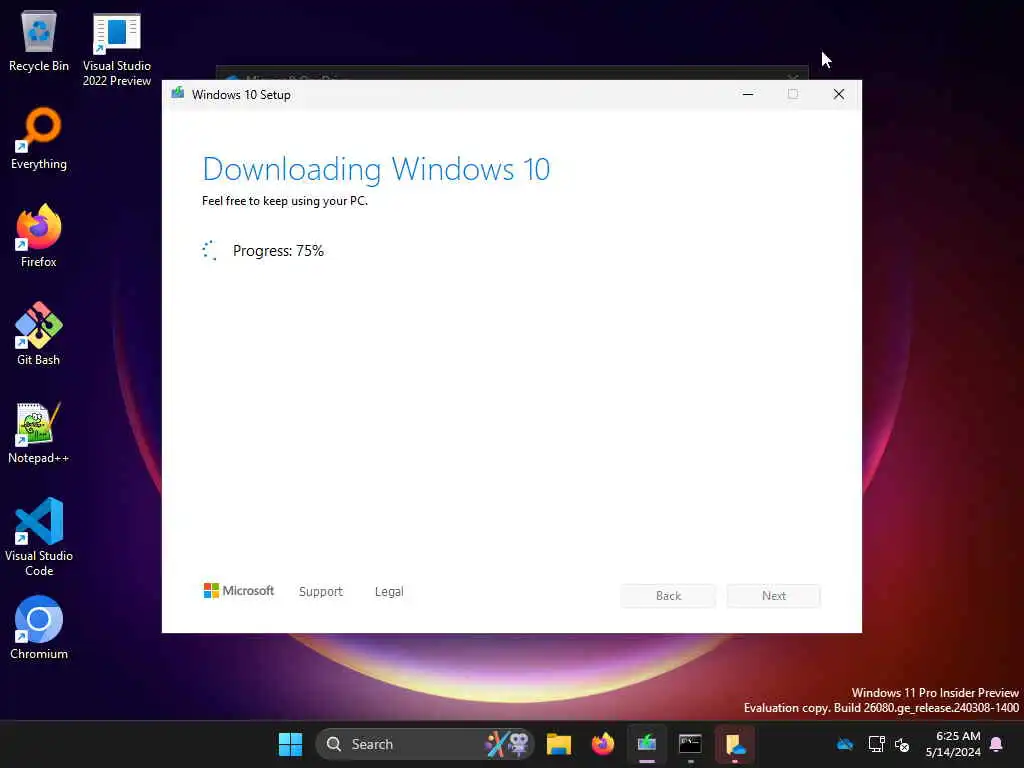Open the Everything search shortcut

click(x=39, y=139)
